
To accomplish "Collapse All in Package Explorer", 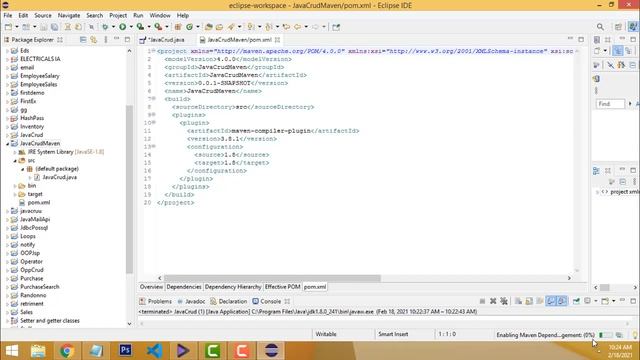I will tap(83, 40).
